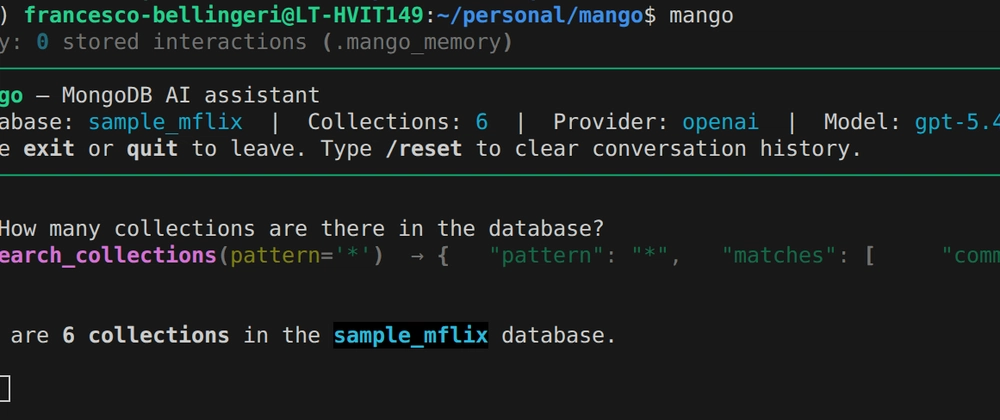The height and width of the screenshot is (420, 1000).
Task: Click the search_collections tool call name
Action: click(x=108, y=255)
